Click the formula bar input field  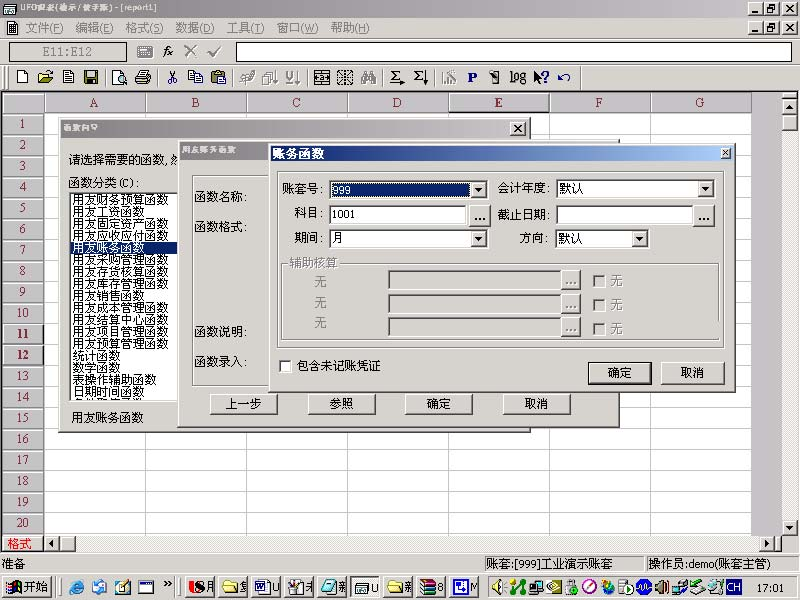point(513,52)
